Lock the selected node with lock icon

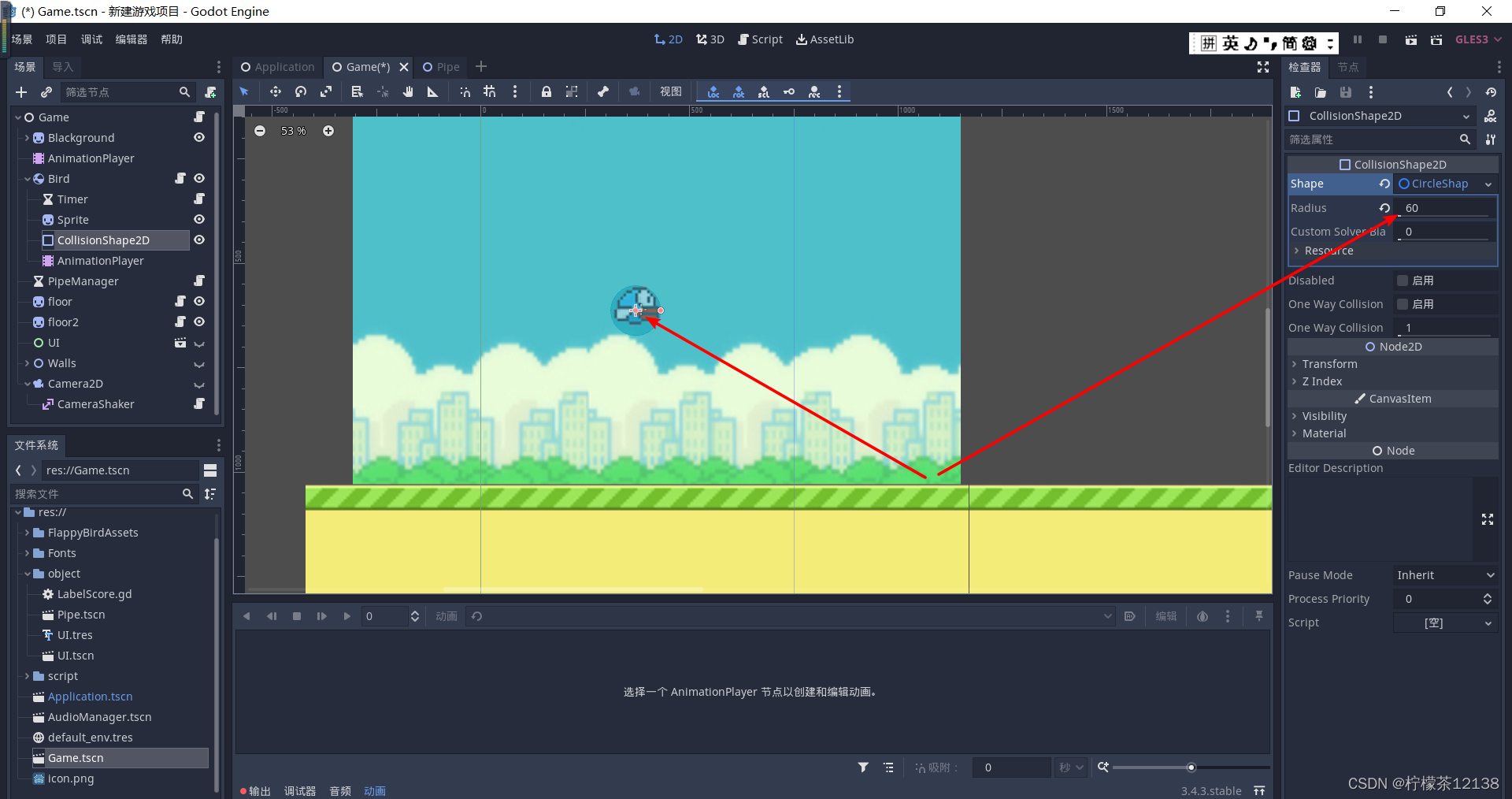(547, 92)
